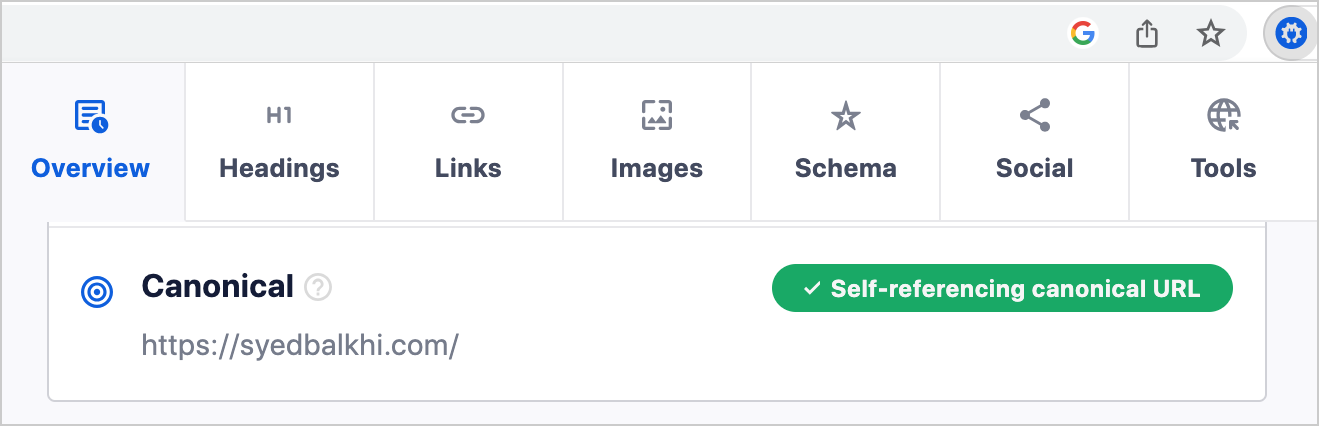The width and height of the screenshot is (1319, 426).
Task: Open the blue gear SEO extension icon
Action: coord(1292,35)
